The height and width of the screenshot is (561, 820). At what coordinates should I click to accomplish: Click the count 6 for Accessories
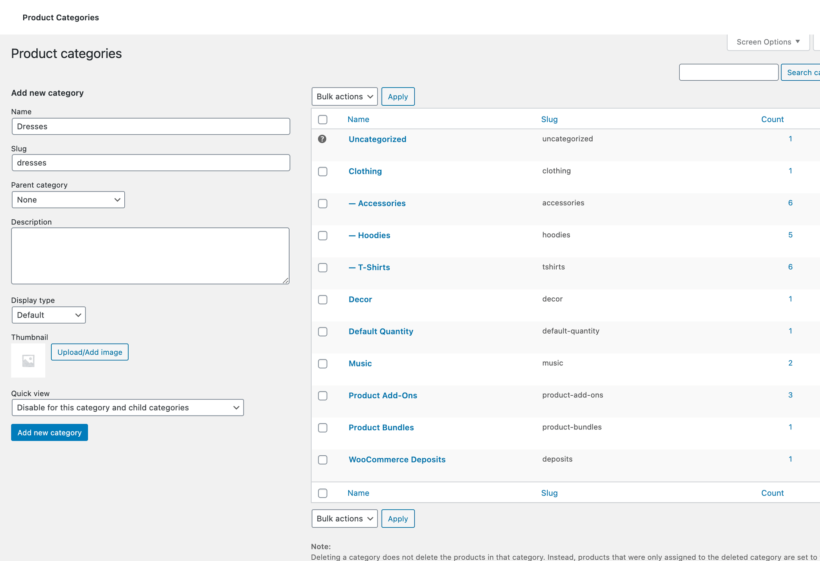click(790, 203)
